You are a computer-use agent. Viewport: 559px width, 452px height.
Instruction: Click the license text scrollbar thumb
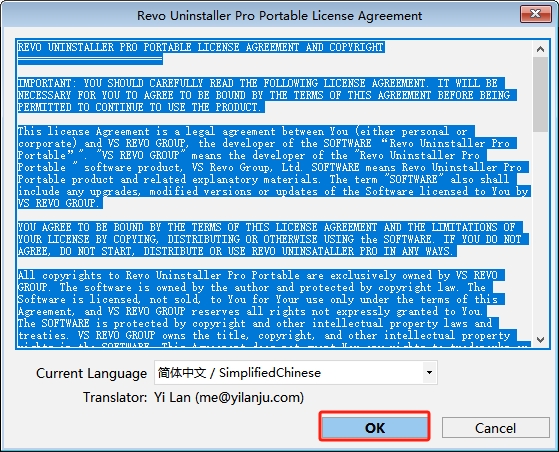540,94
